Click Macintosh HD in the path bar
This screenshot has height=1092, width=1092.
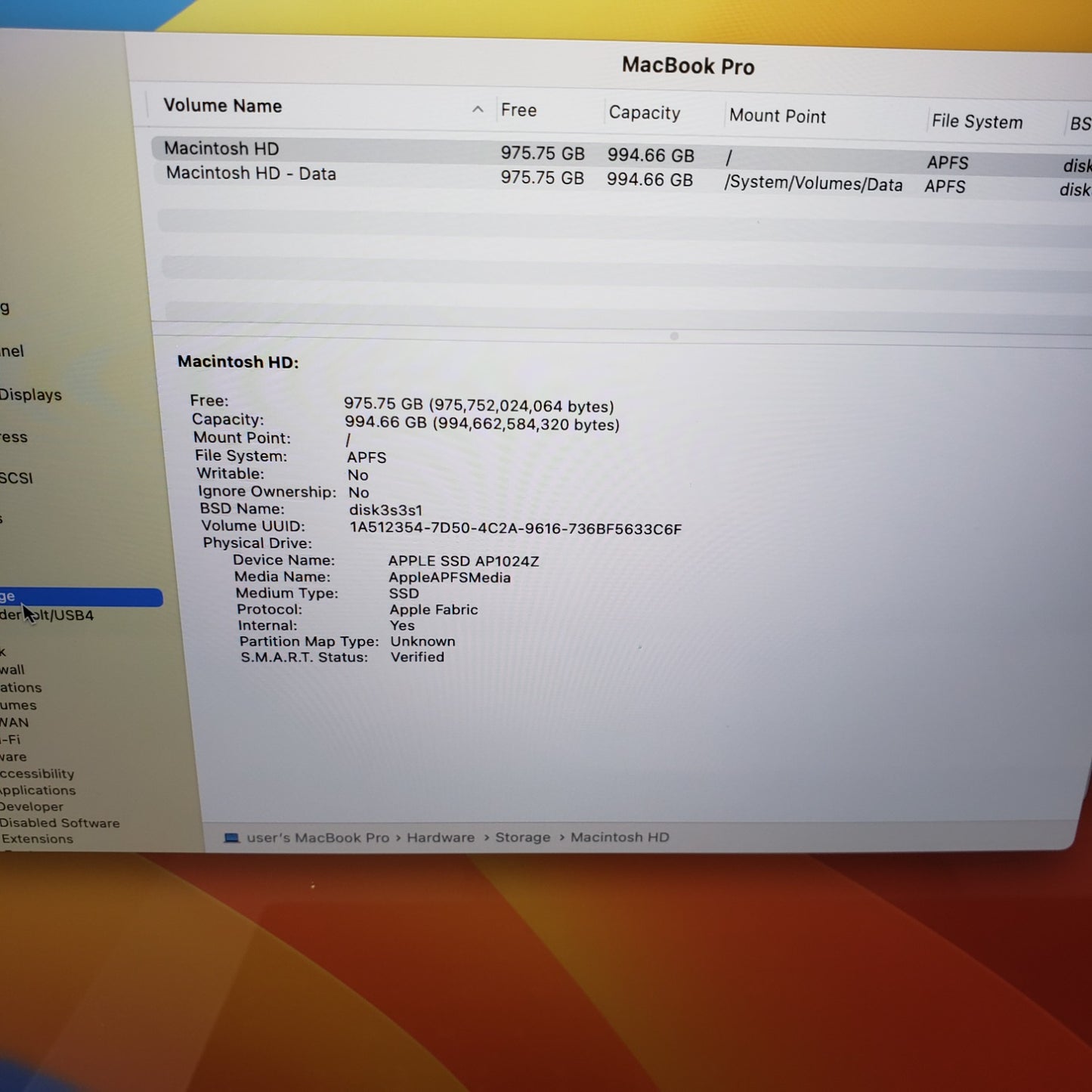(620, 837)
